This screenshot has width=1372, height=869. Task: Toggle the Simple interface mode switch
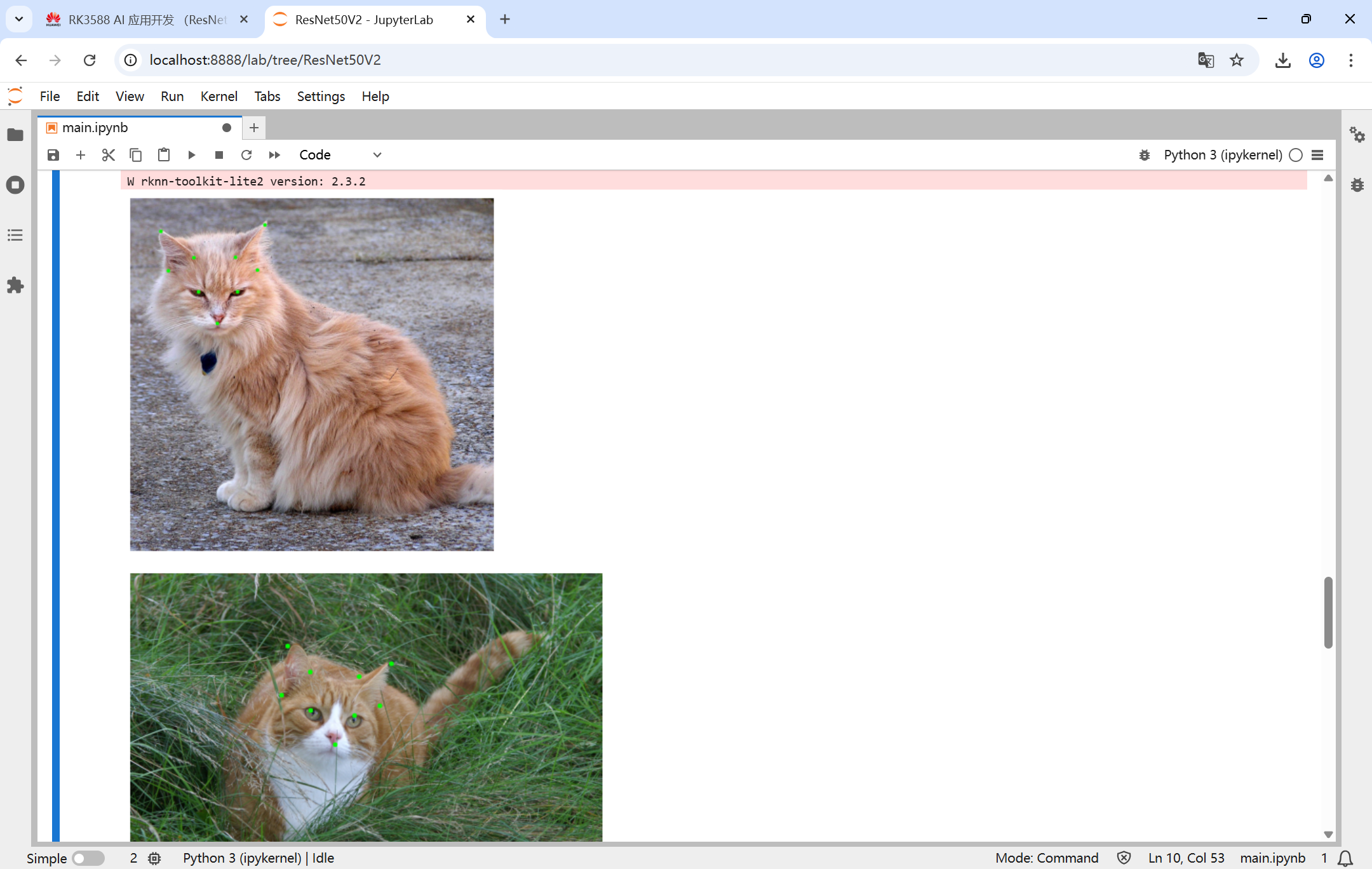click(x=88, y=858)
